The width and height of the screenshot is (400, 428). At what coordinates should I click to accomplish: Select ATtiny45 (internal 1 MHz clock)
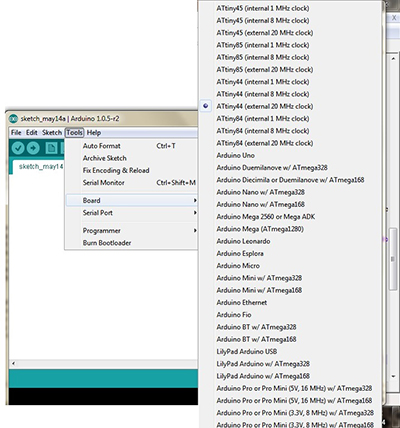263,8
